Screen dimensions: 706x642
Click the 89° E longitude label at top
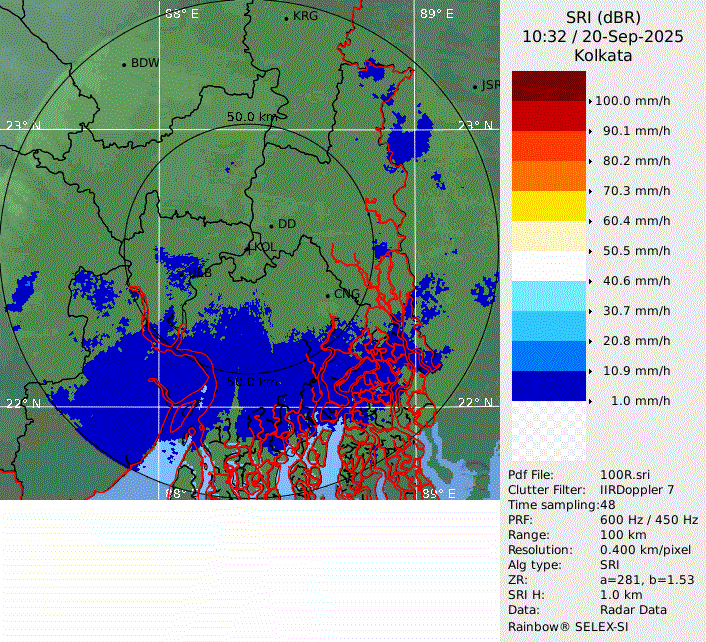[x=436, y=14]
